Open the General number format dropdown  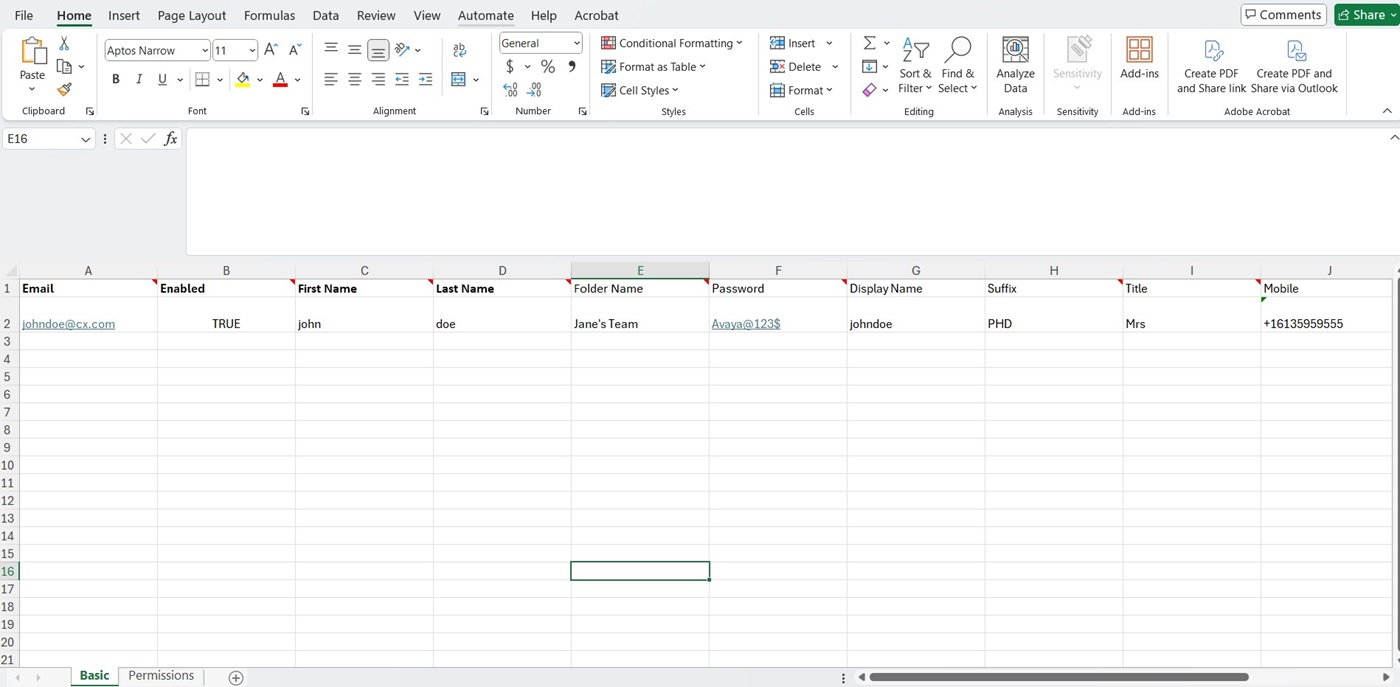[577, 43]
